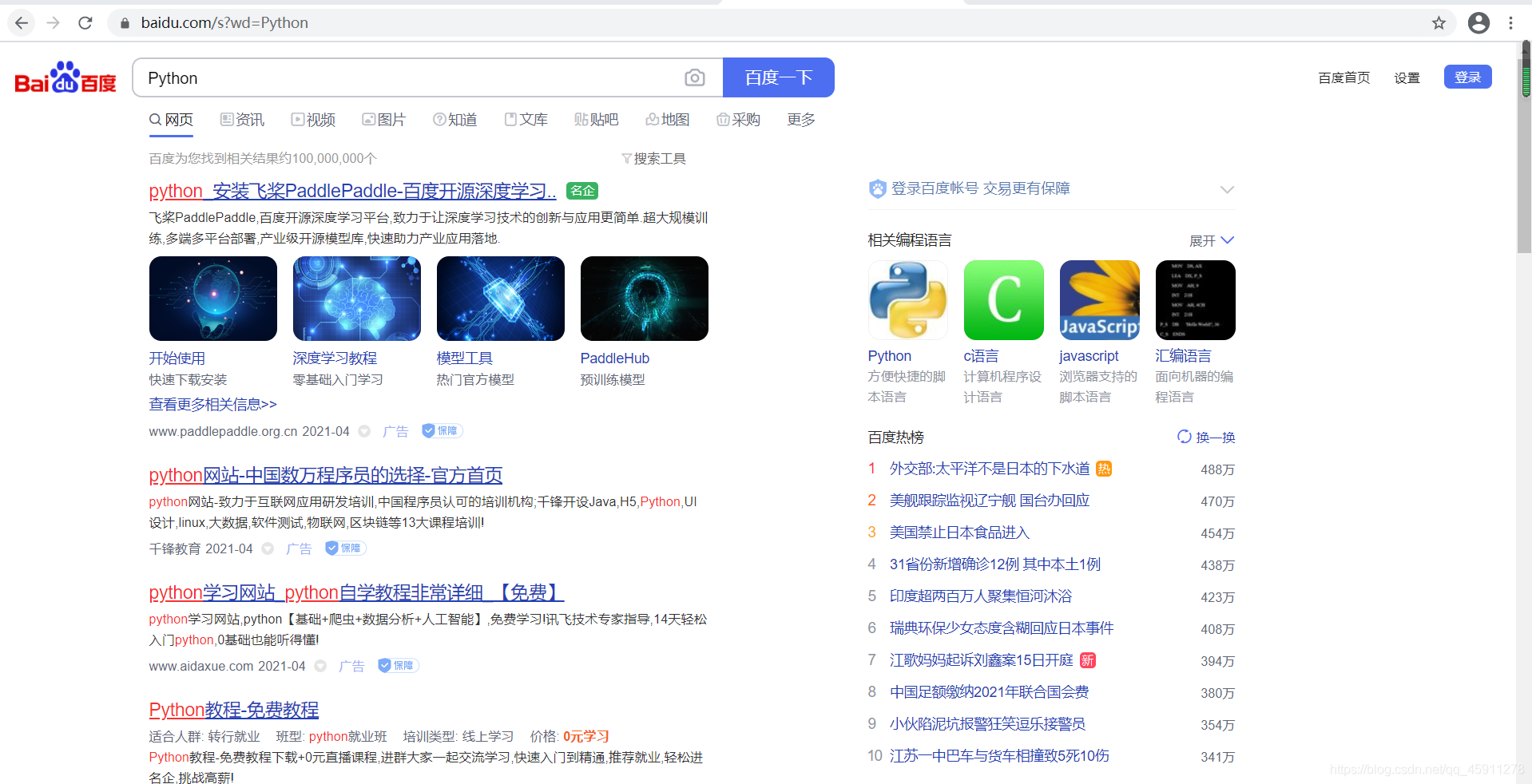Click 查看更多相关信息>> link

[x=213, y=405]
